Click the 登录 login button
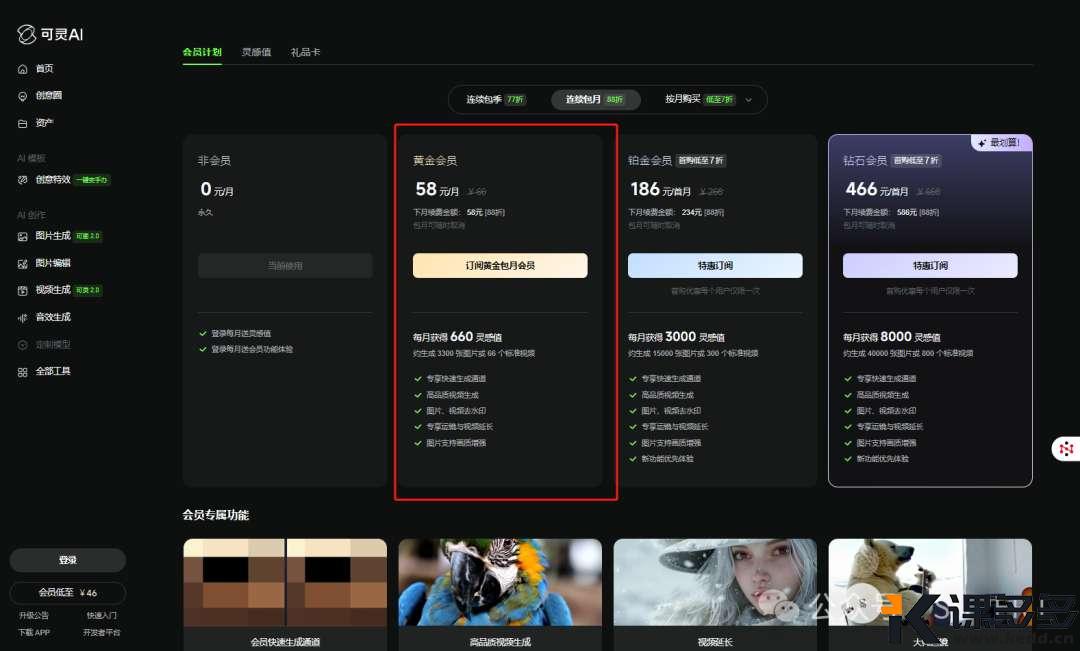Viewport: 1080px width, 651px height. (x=66, y=560)
